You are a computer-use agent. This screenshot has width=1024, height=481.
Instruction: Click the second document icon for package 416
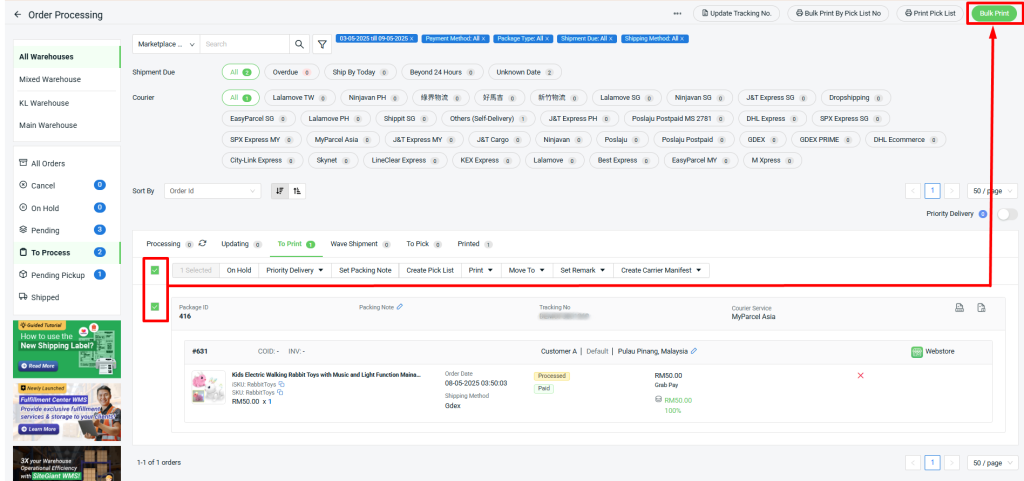click(x=980, y=308)
